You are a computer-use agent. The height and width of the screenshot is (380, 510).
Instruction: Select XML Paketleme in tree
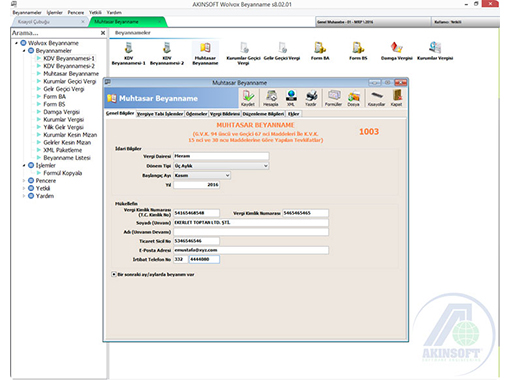pos(63,150)
